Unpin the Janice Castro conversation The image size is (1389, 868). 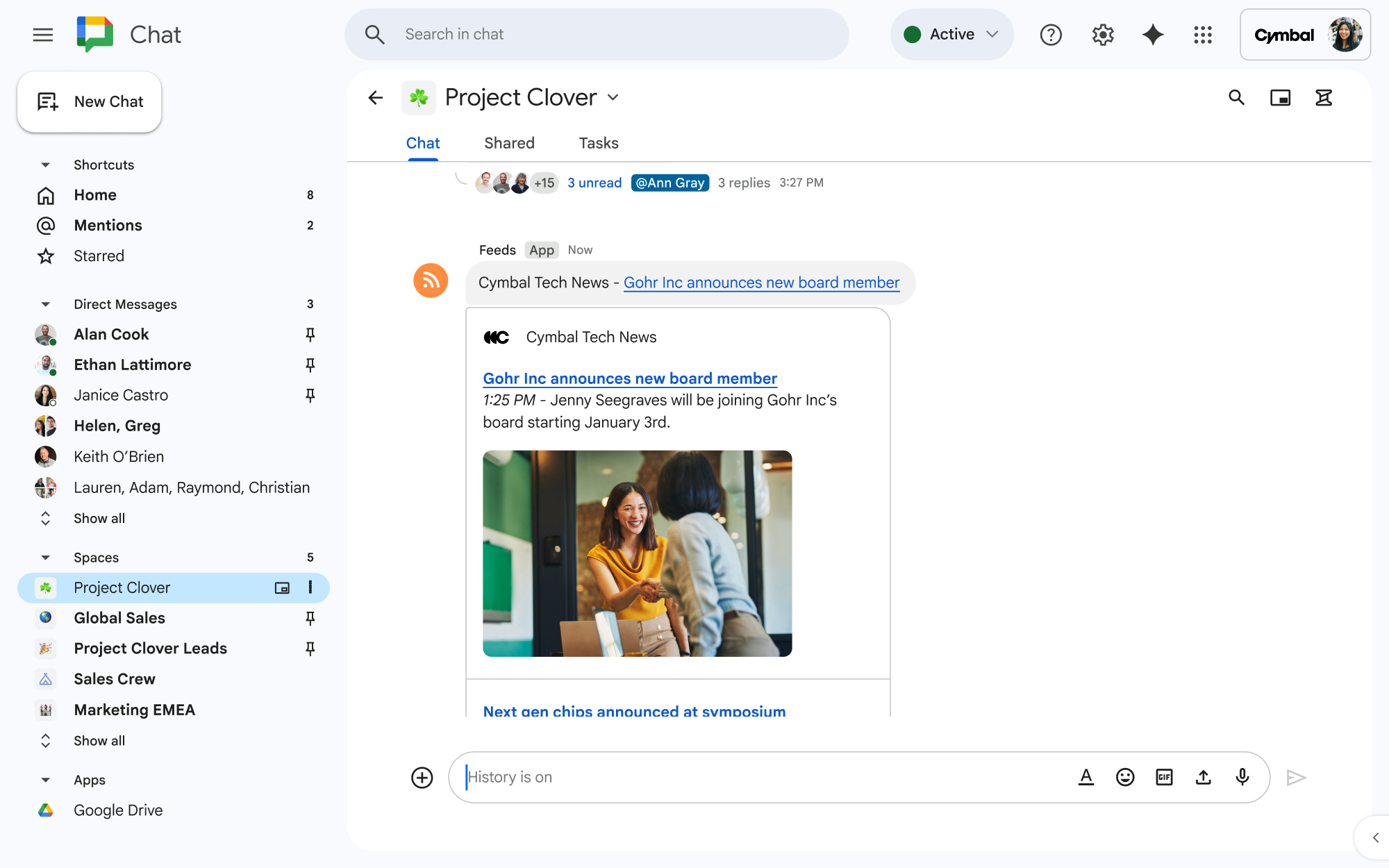pos(310,395)
